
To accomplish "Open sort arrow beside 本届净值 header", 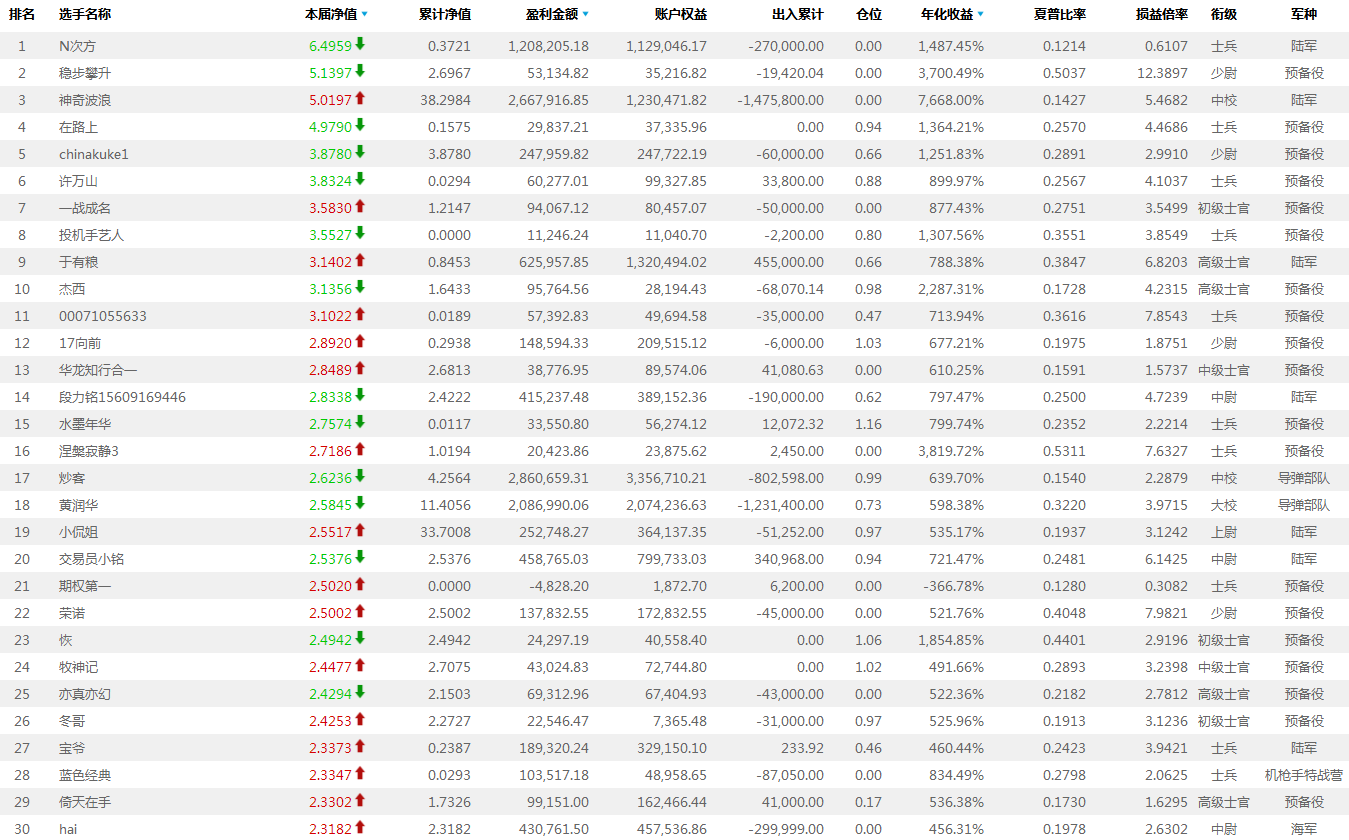I will click(x=364, y=15).
